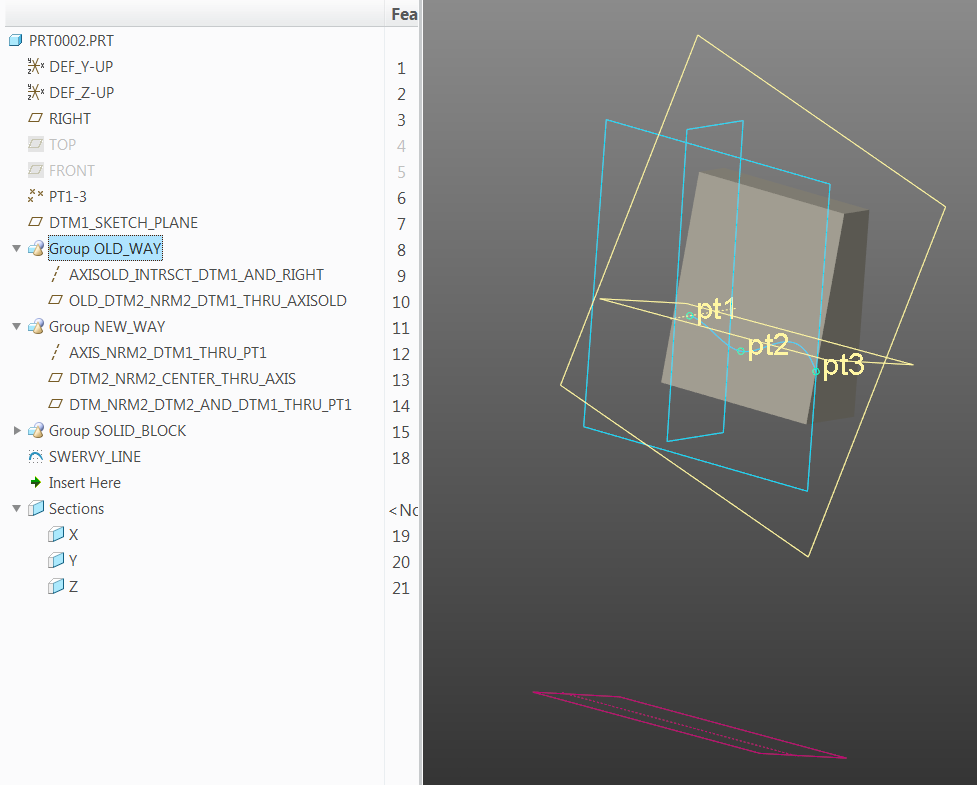Select DEF_Z-UP in the model tree
This screenshot has height=785, width=977.
tap(82, 93)
